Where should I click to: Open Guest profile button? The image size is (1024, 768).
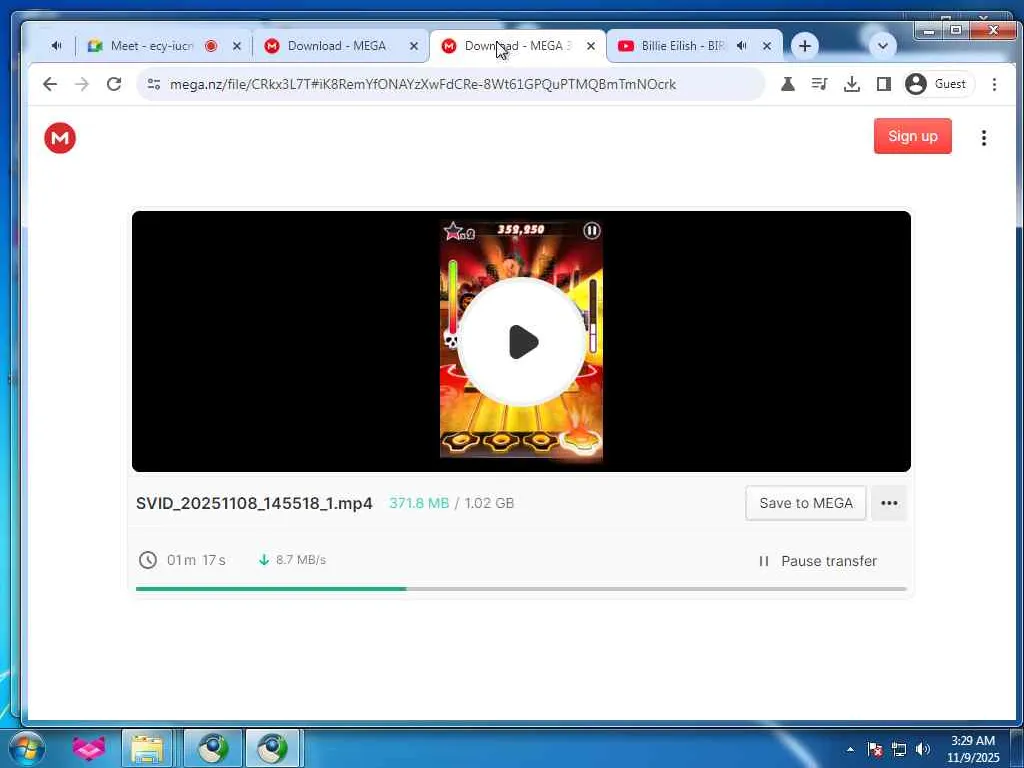(x=938, y=84)
